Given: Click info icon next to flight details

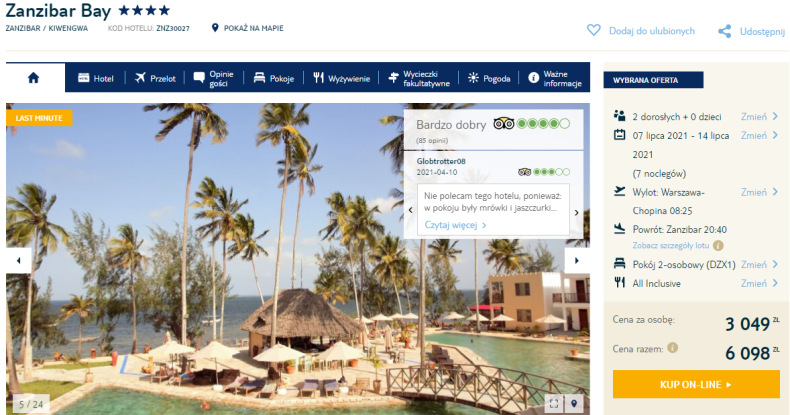Looking at the screenshot, I should (x=718, y=246).
